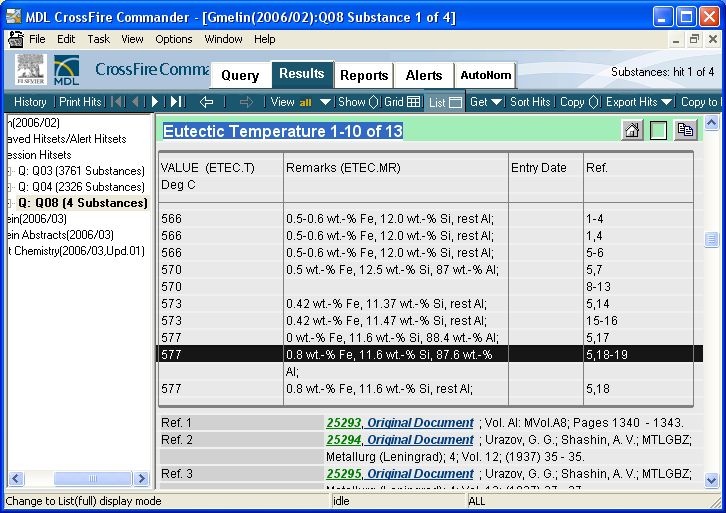
Task: Go to the first hit
Action: point(118,102)
